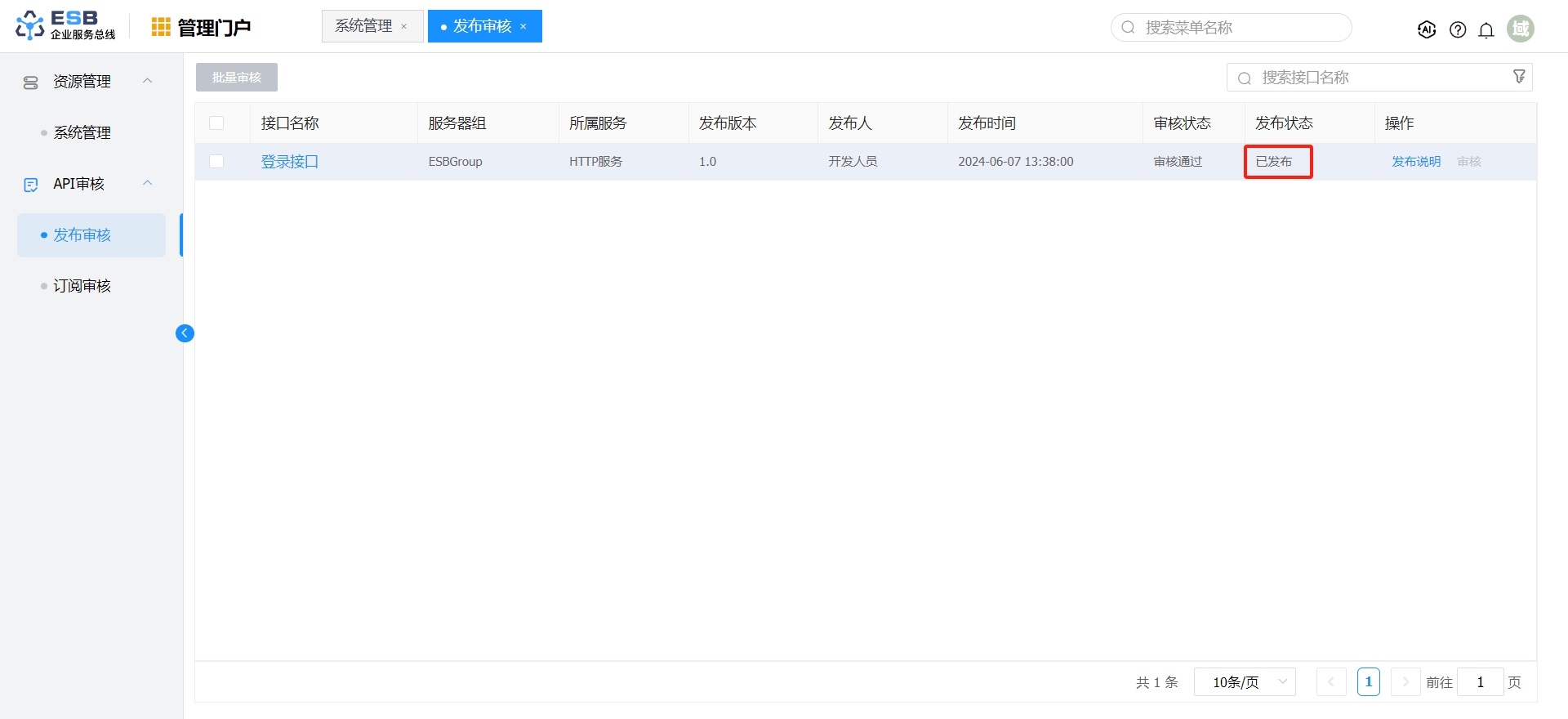Click the 发布说明 action link
The height and width of the screenshot is (719, 1568).
click(1415, 162)
